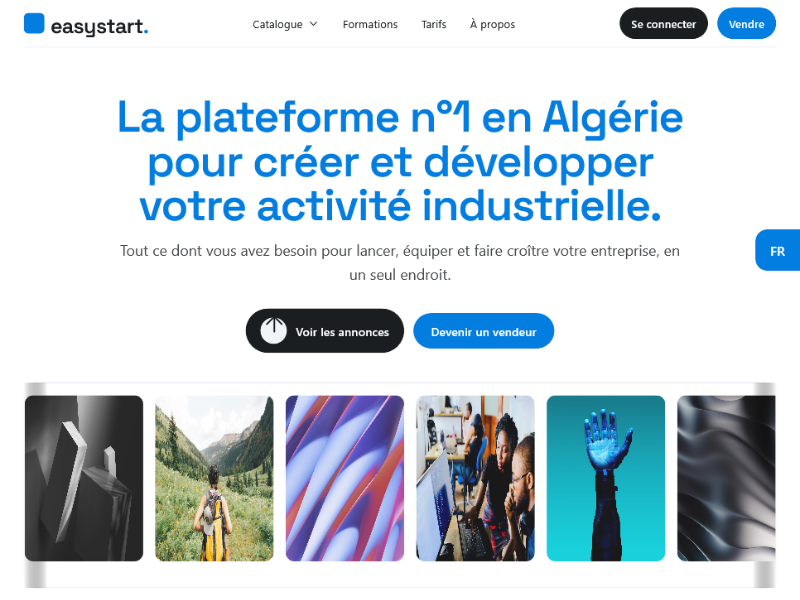Viewport: 800px width, 600px height.
Task: Open the grey geometric shapes thumbnail
Action: click(x=84, y=479)
